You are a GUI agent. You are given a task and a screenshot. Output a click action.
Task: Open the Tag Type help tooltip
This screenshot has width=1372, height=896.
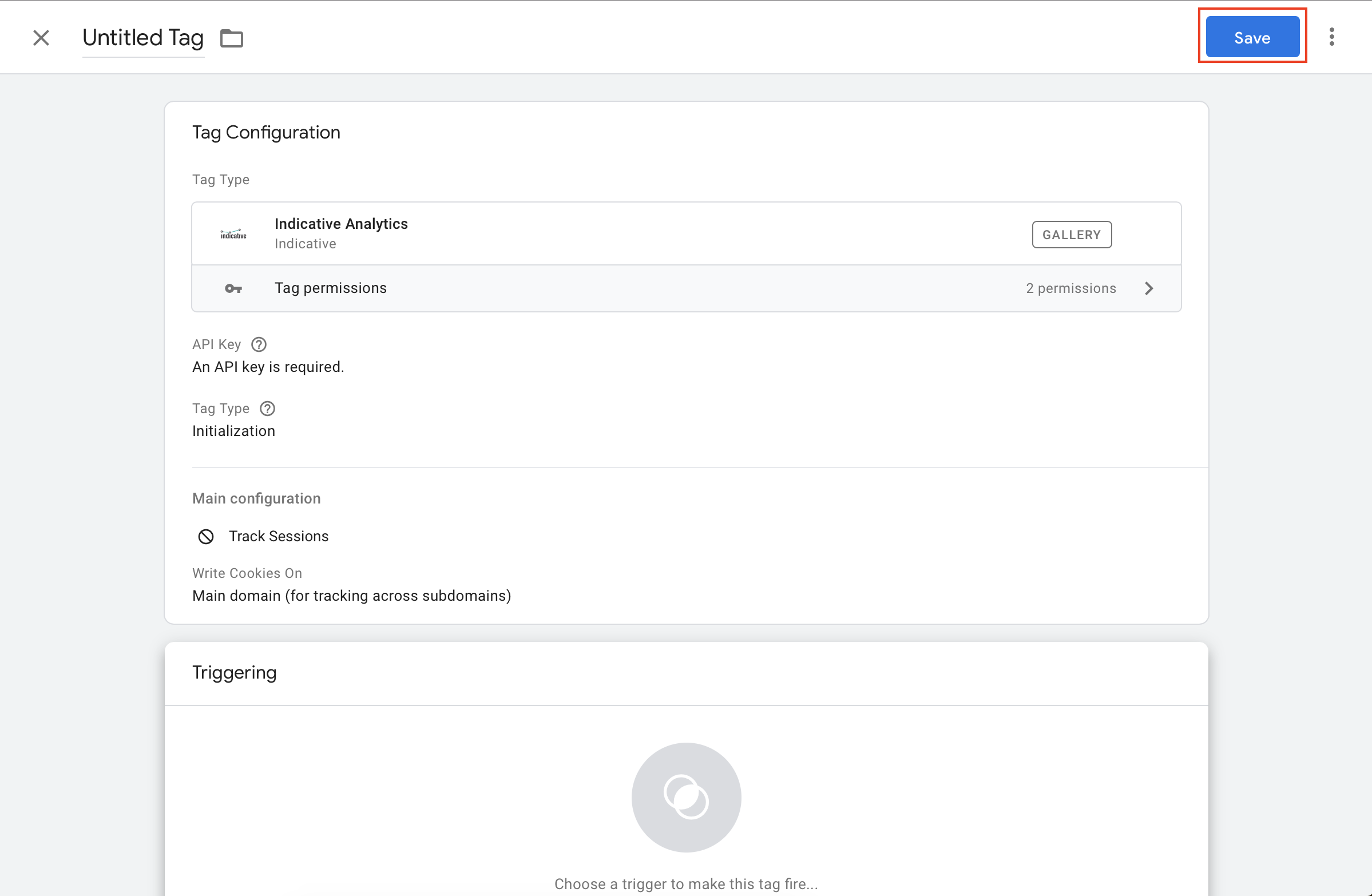267,408
